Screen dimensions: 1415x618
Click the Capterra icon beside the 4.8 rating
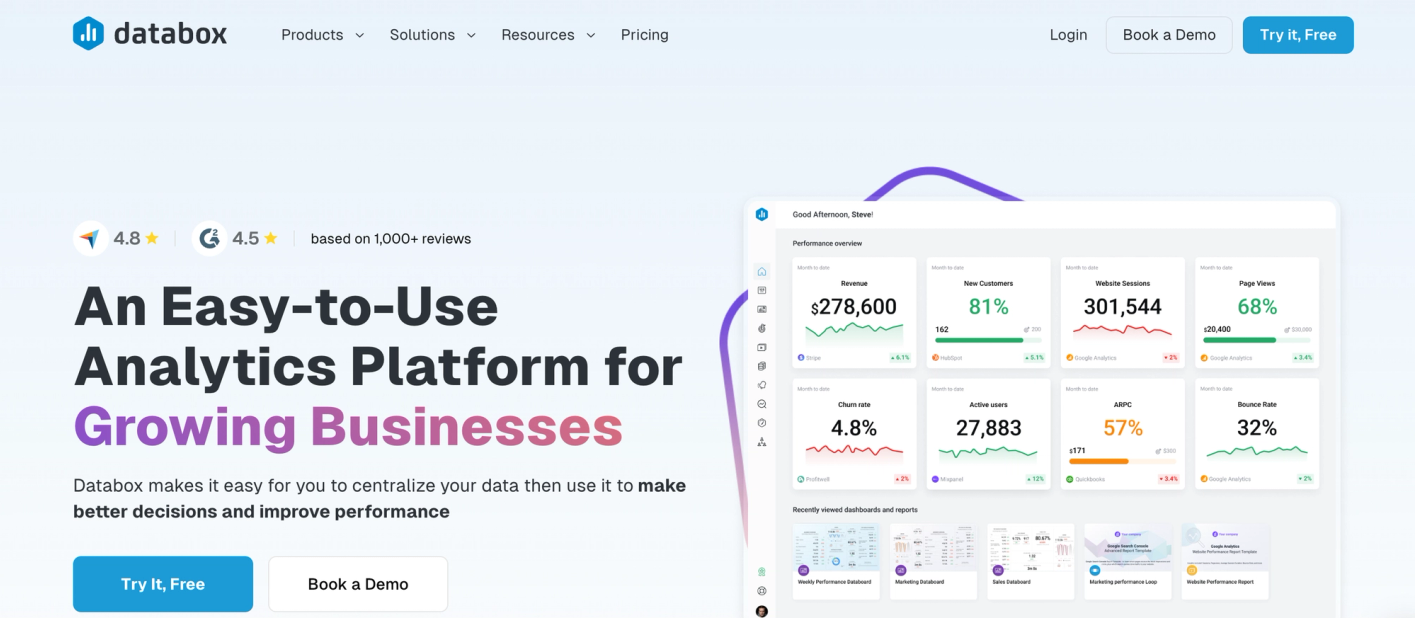tap(91, 238)
